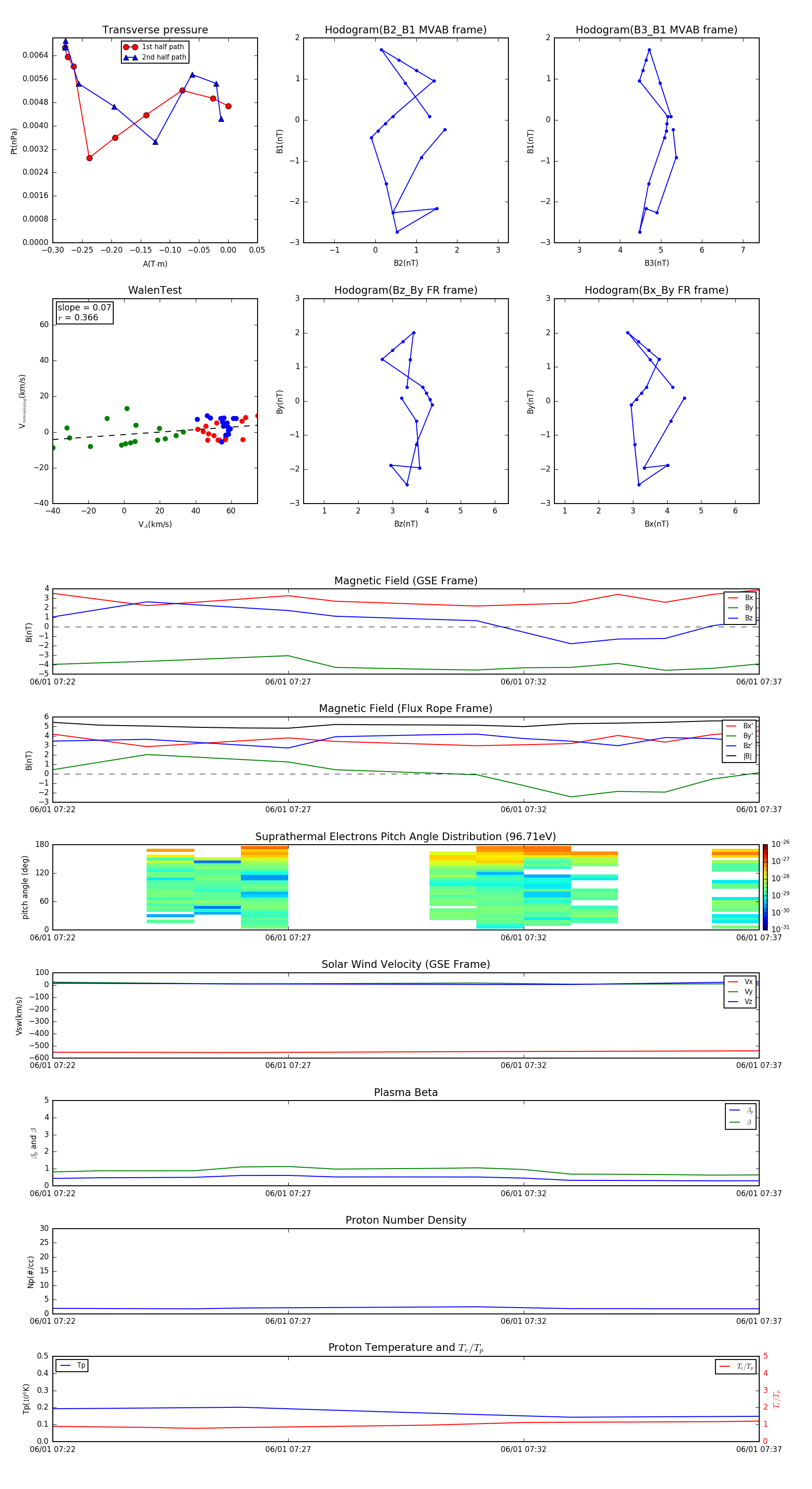Select the "Vx" legend entry
The image size is (812, 1489).
coord(740,982)
